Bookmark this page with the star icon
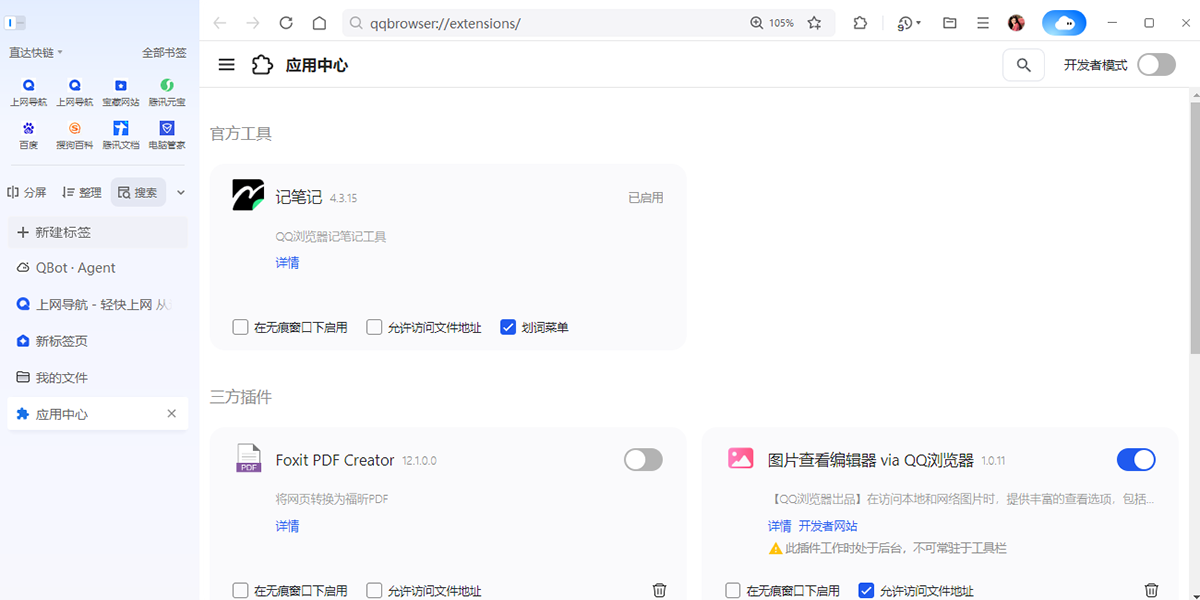 pyautogui.click(x=815, y=23)
